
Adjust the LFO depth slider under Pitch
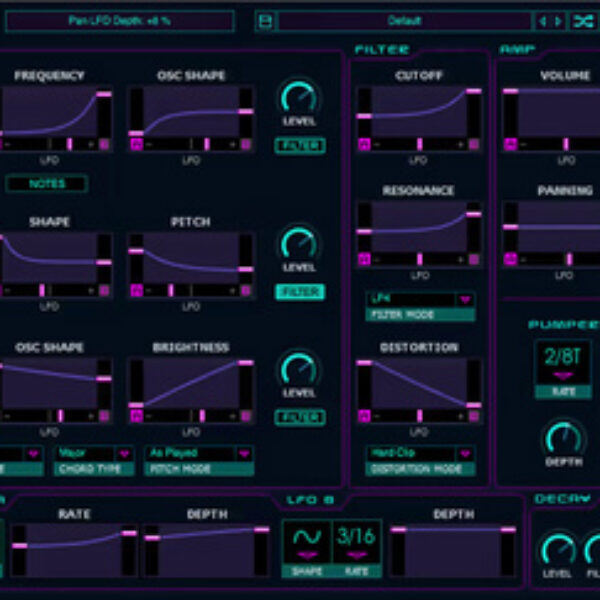[x=191, y=291]
